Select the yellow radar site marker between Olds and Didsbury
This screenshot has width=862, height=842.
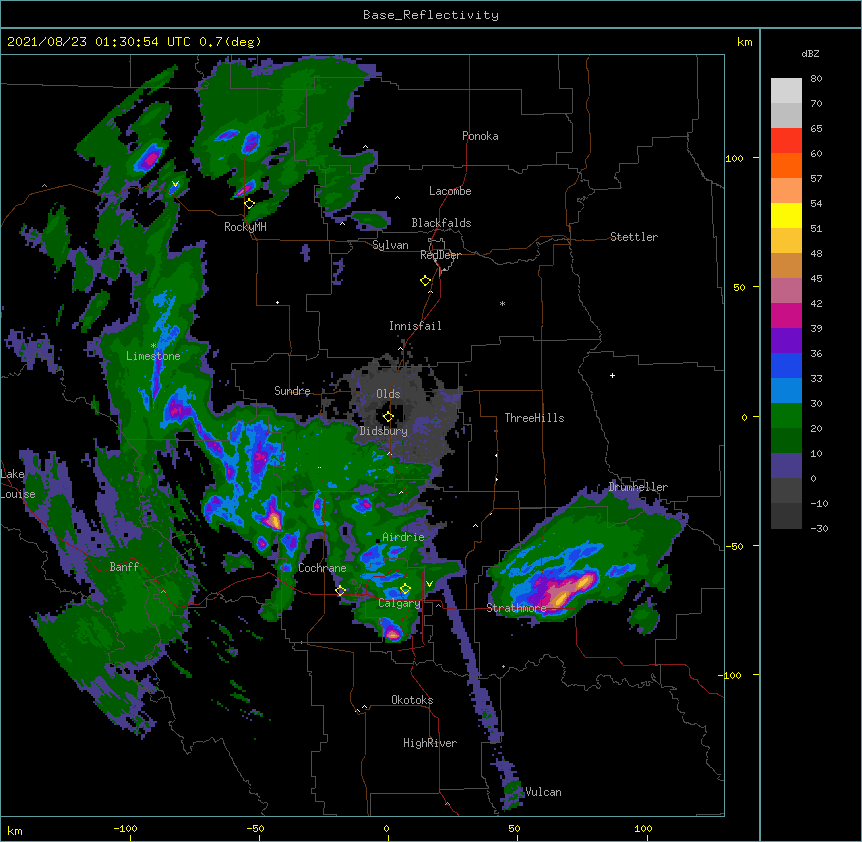(x=388, y=416)
